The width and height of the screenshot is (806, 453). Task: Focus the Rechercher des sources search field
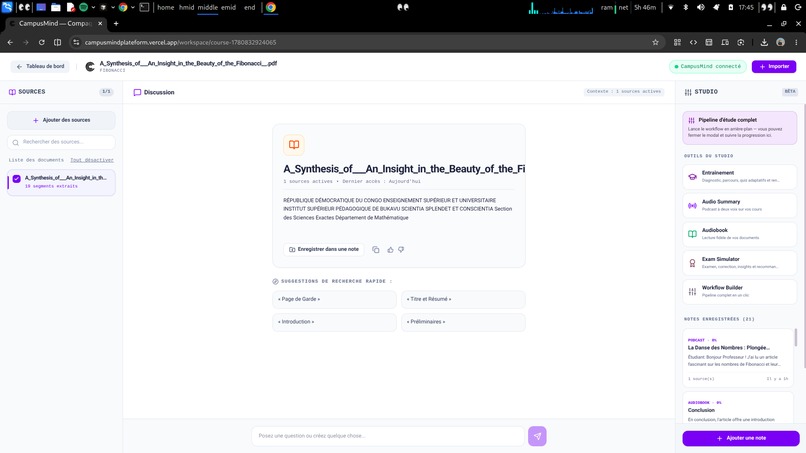tap(61, 142)
